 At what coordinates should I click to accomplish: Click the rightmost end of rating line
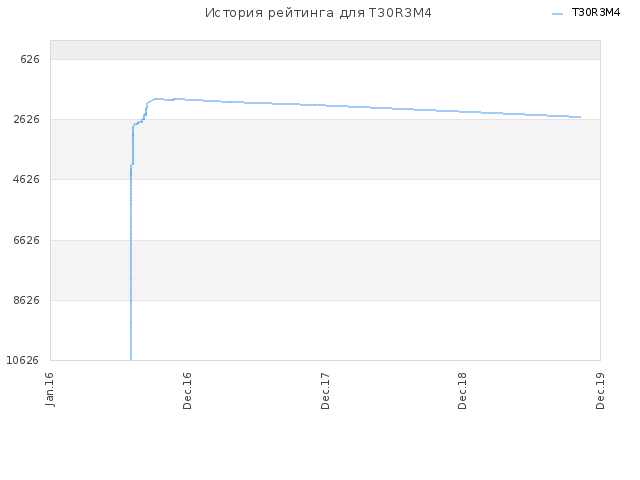pos(580,117)
